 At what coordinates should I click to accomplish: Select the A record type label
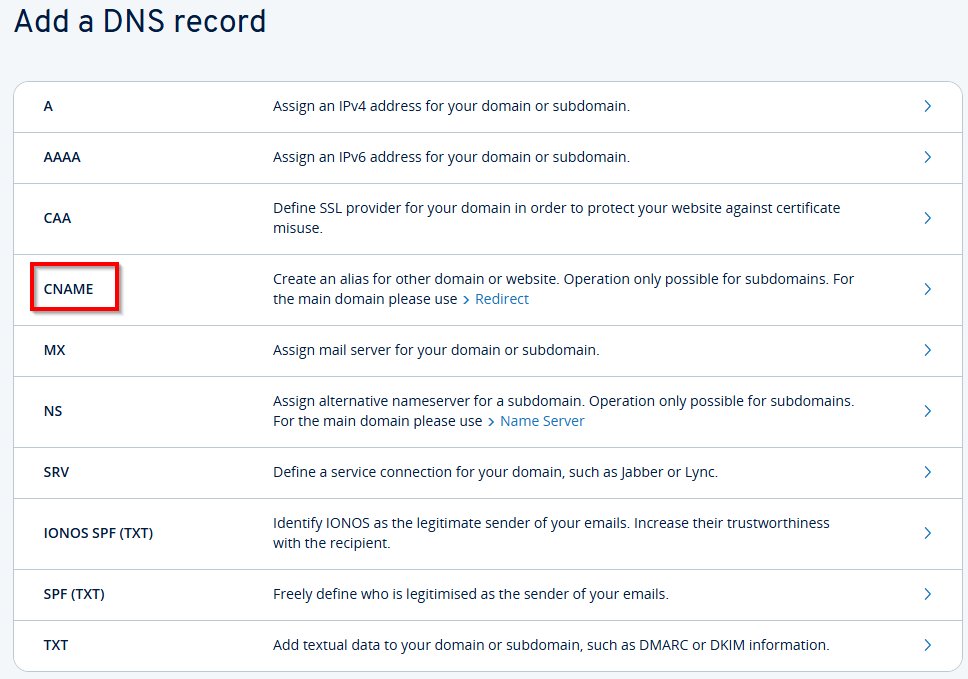(48, 106)
